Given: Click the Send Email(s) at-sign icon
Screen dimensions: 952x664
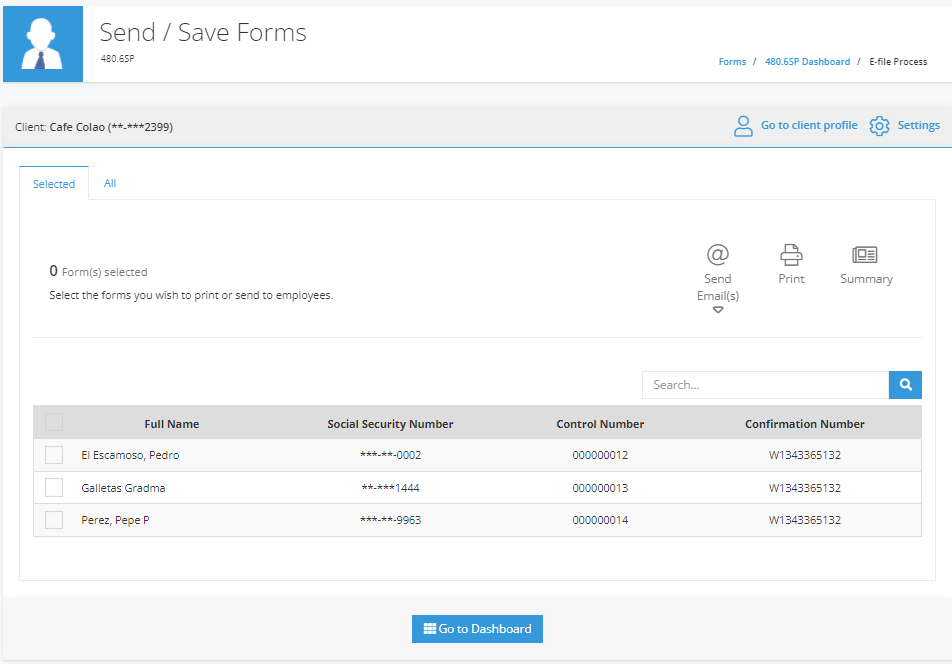Looking at the screenshot, I should [x=718, y=254].
